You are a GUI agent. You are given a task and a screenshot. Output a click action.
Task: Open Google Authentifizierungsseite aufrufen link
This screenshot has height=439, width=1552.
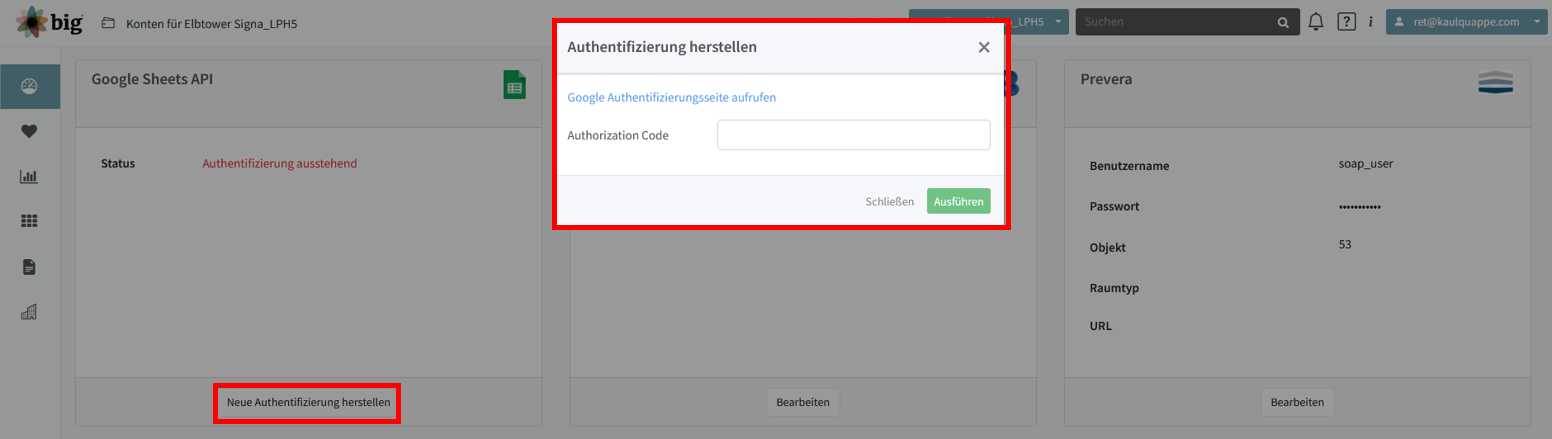(672, 97)
